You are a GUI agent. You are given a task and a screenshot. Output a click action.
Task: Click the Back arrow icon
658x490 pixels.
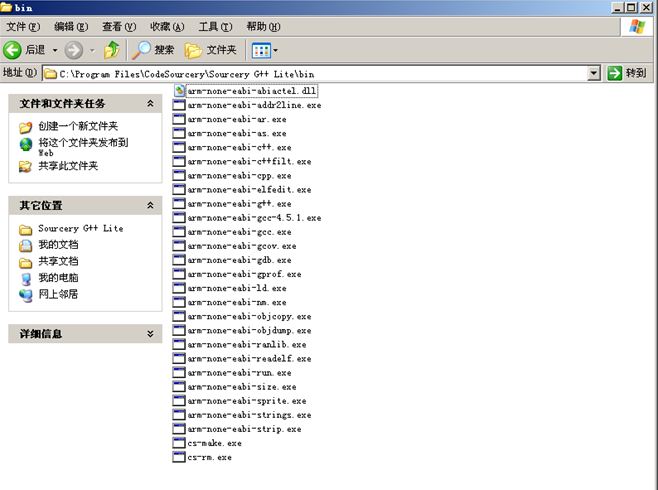click(12, 50)
